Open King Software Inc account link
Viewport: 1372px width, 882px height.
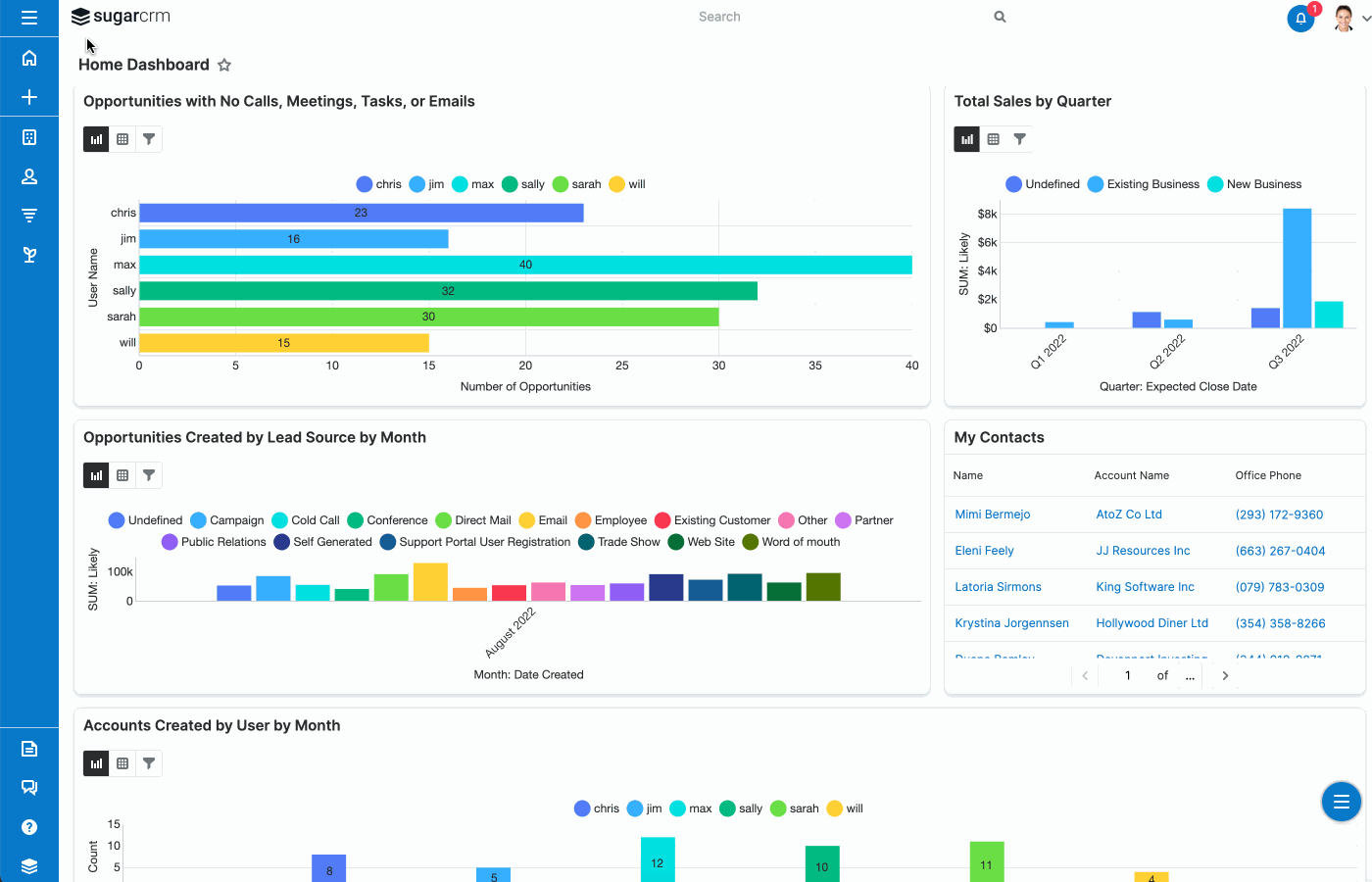1145,587
